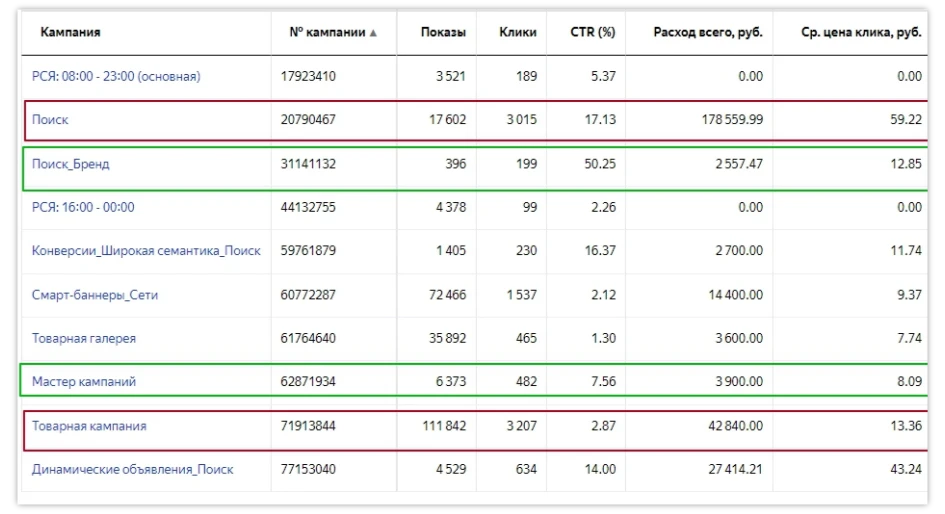
Task: Open the Поиск campaign link
Action: coord(50,120)
